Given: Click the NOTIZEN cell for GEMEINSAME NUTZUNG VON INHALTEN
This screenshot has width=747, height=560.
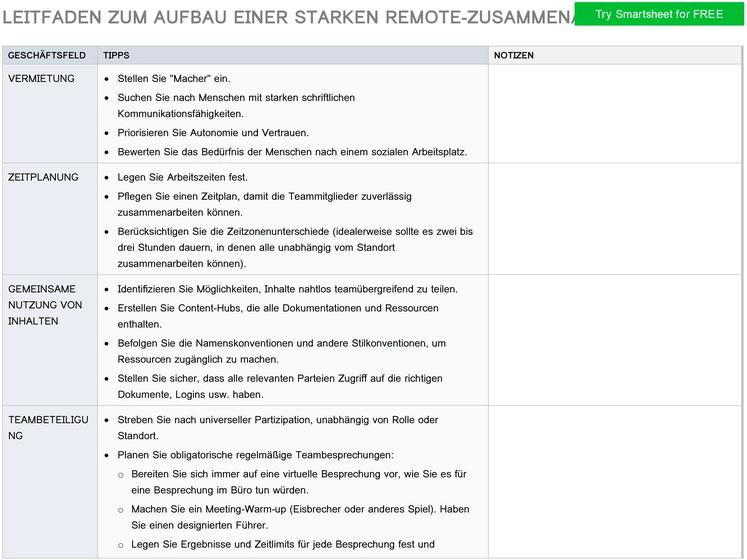Looking at the screenshot, I should pyautogui.click(x=615, y=340).
